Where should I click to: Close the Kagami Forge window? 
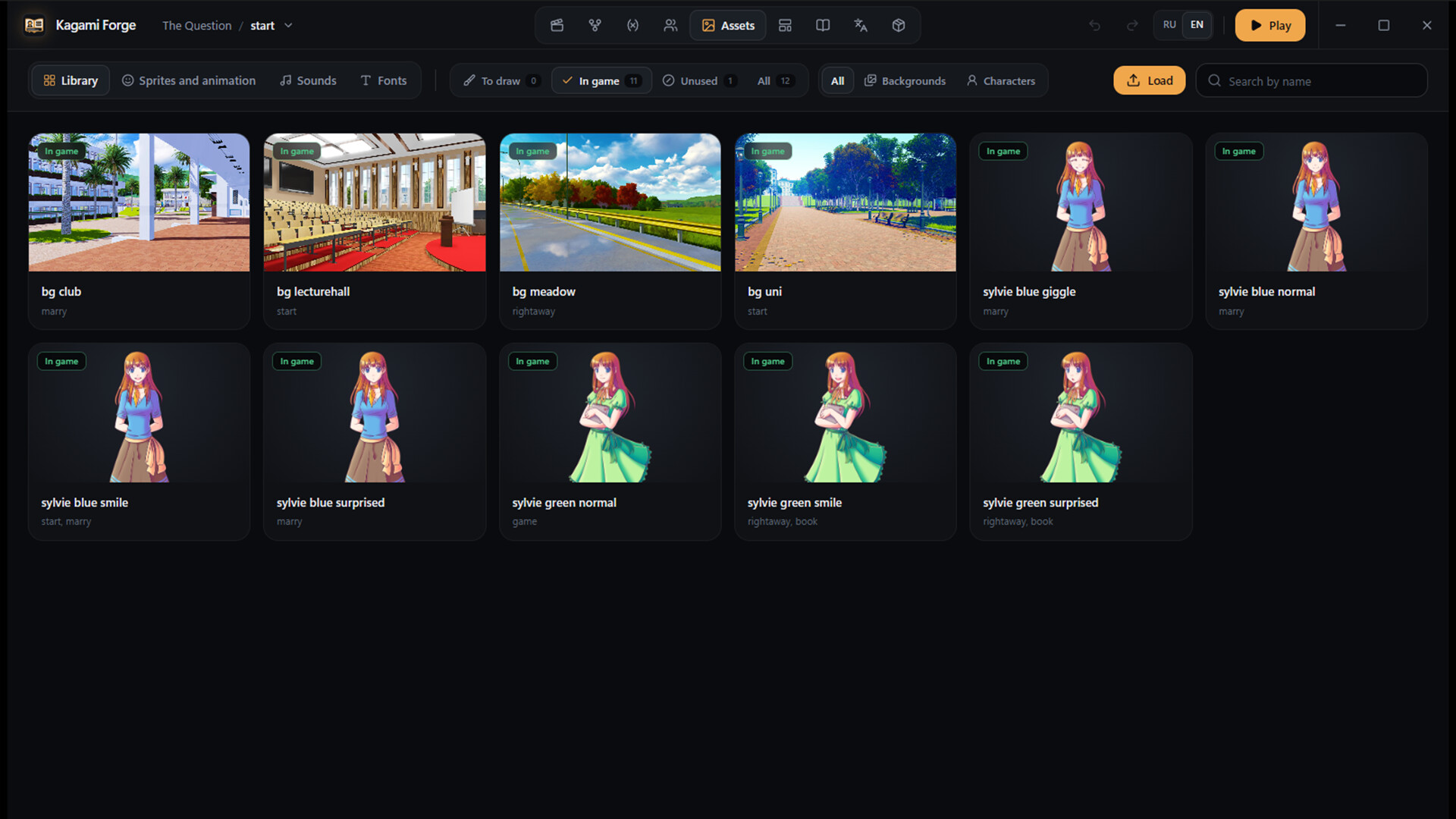1426,25
